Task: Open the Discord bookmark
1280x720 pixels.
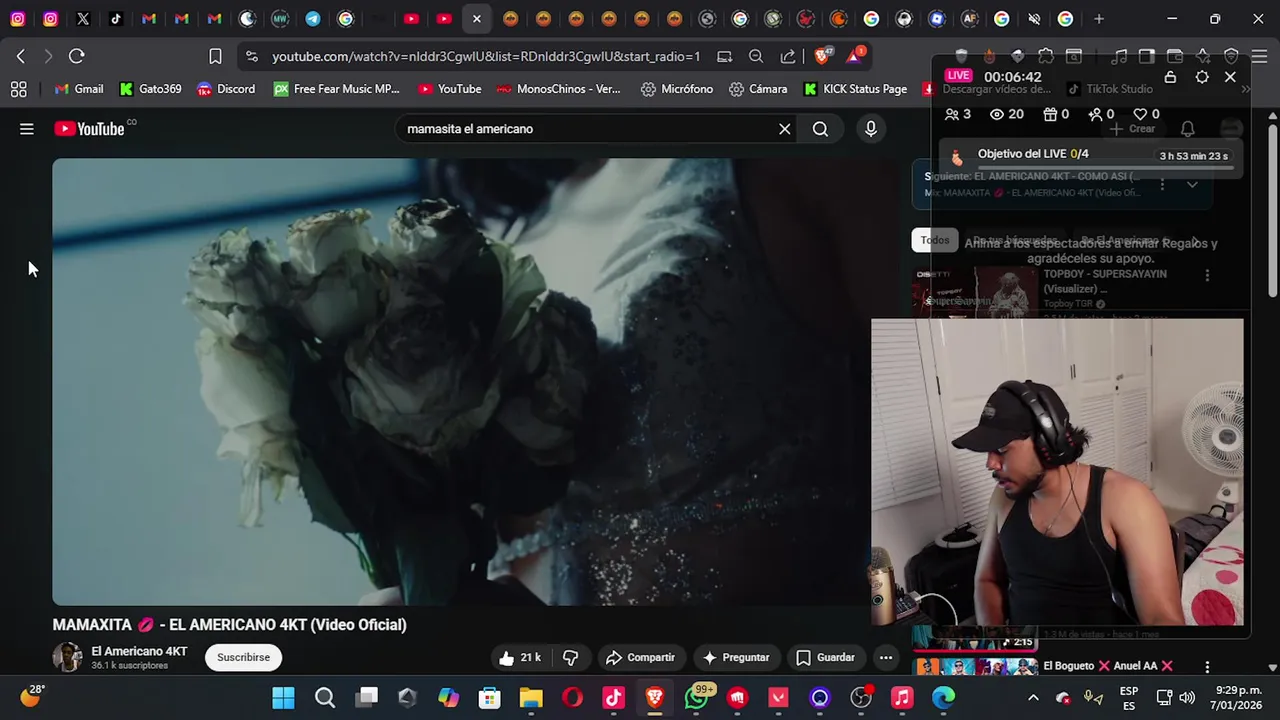Action: pyautogui.click(x=226, y=89)
